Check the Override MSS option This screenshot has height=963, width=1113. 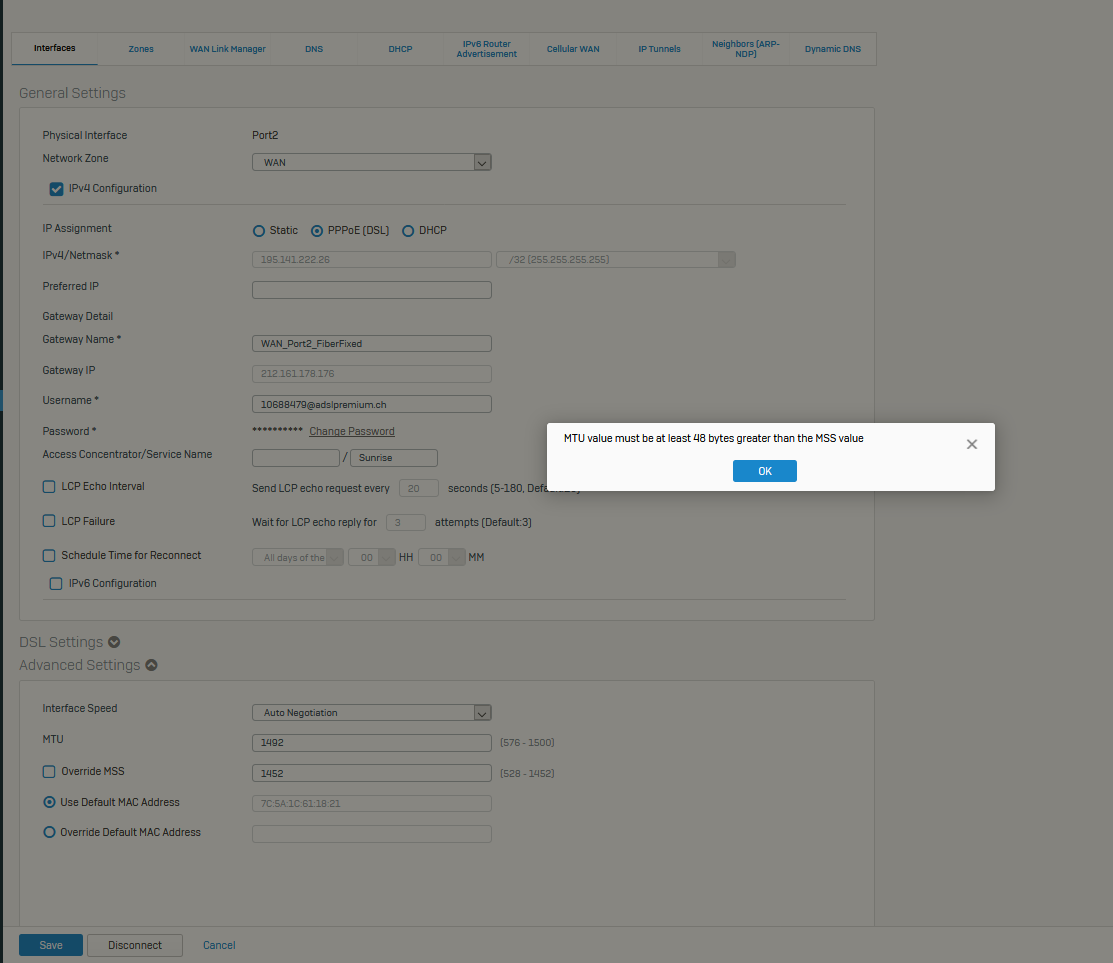[x=49, y=772]
